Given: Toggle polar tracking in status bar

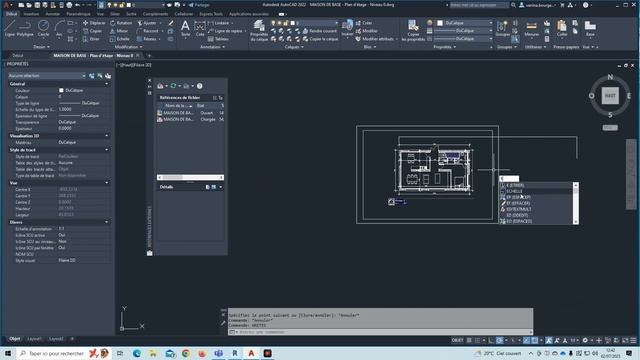Looking at the screenshot, I should (x=500, y=340).
